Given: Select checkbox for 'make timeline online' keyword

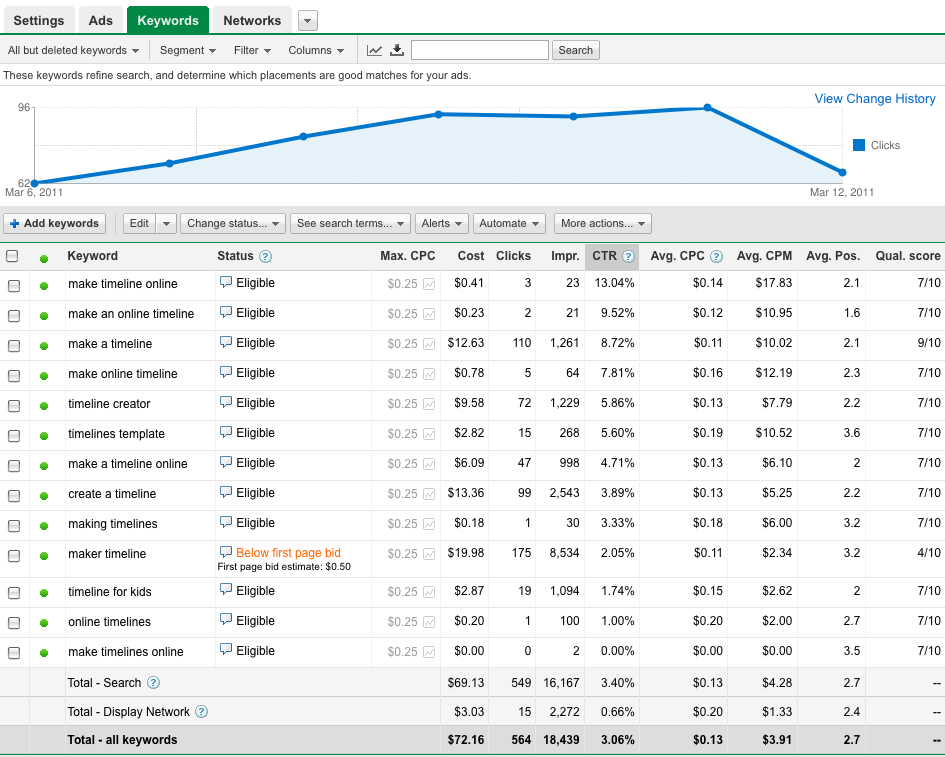Looking at the screenshot, I should [x=14, y=286].
